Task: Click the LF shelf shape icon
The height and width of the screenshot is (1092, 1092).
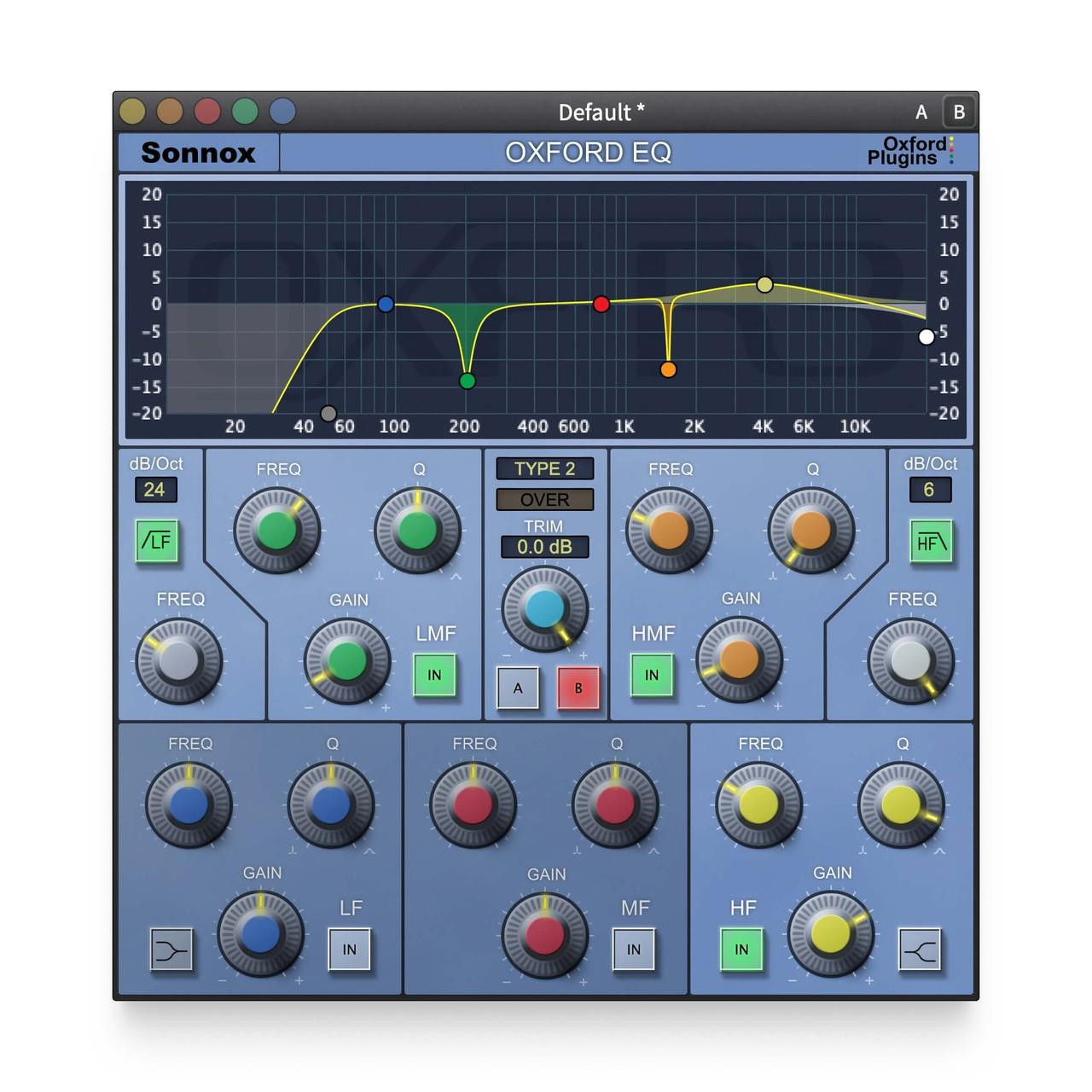Action: click(x=172, y=949)
